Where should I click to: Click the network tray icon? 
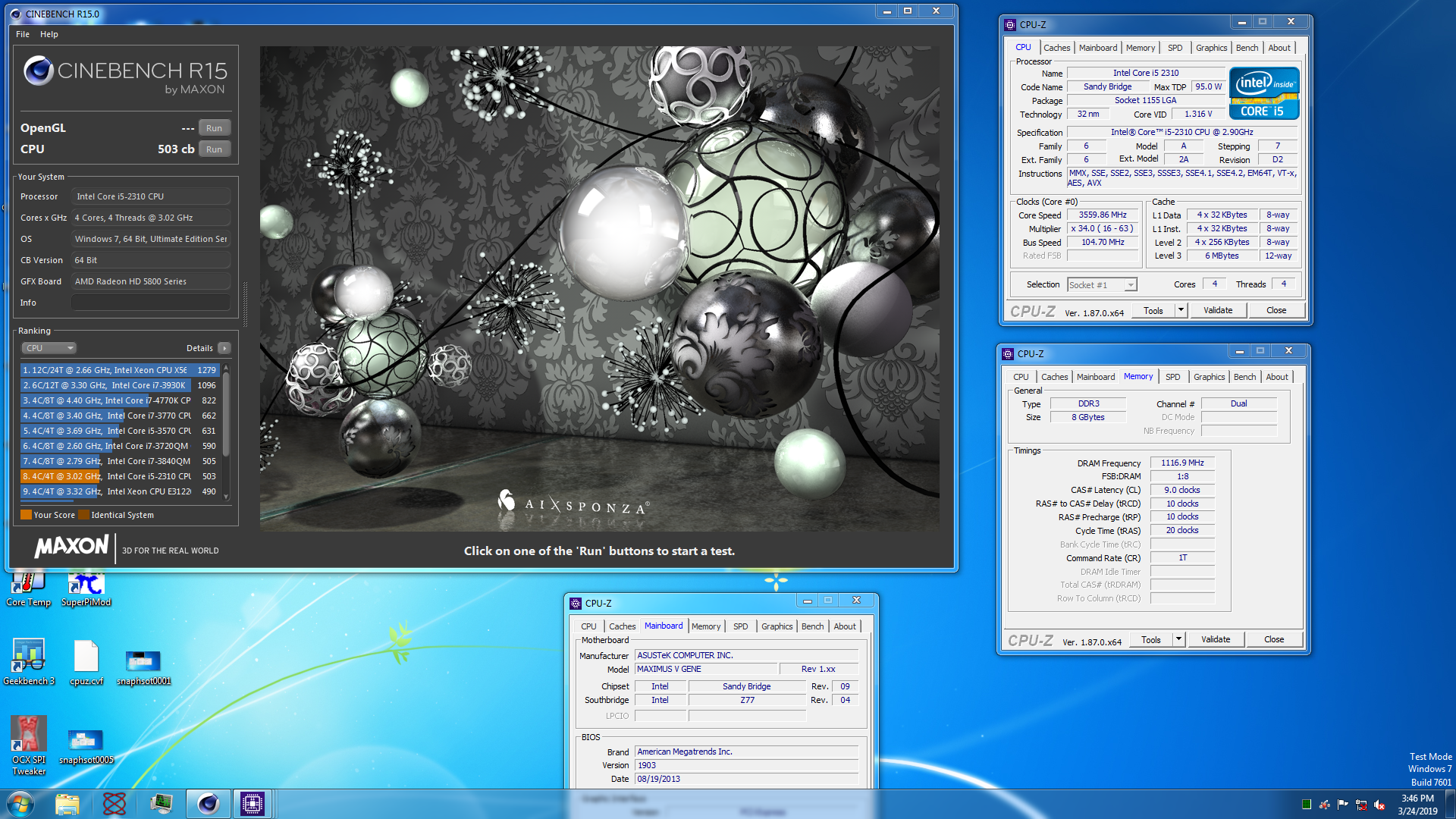click(1361, 805)
